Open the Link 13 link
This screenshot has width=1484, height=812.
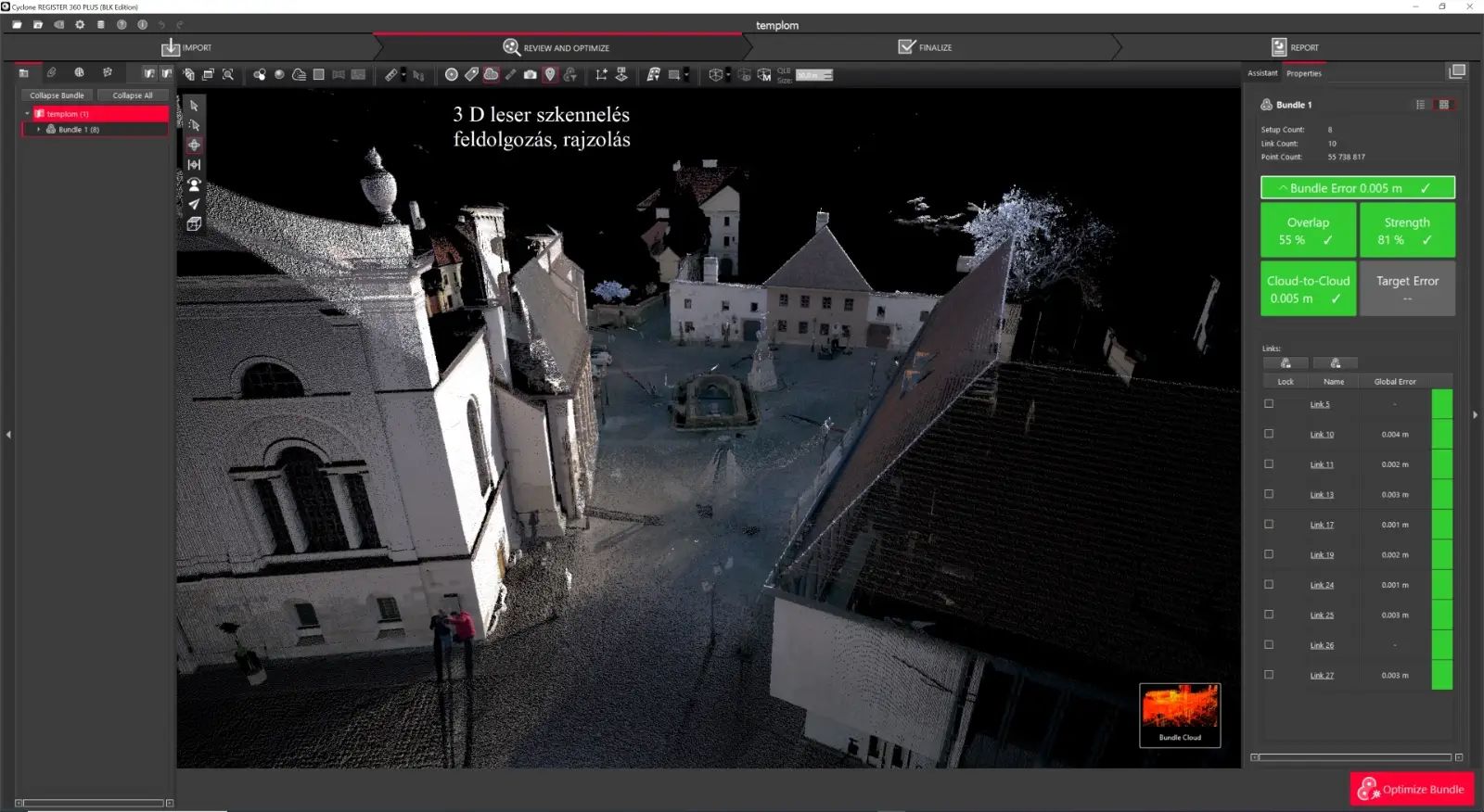pos(1321,495)
